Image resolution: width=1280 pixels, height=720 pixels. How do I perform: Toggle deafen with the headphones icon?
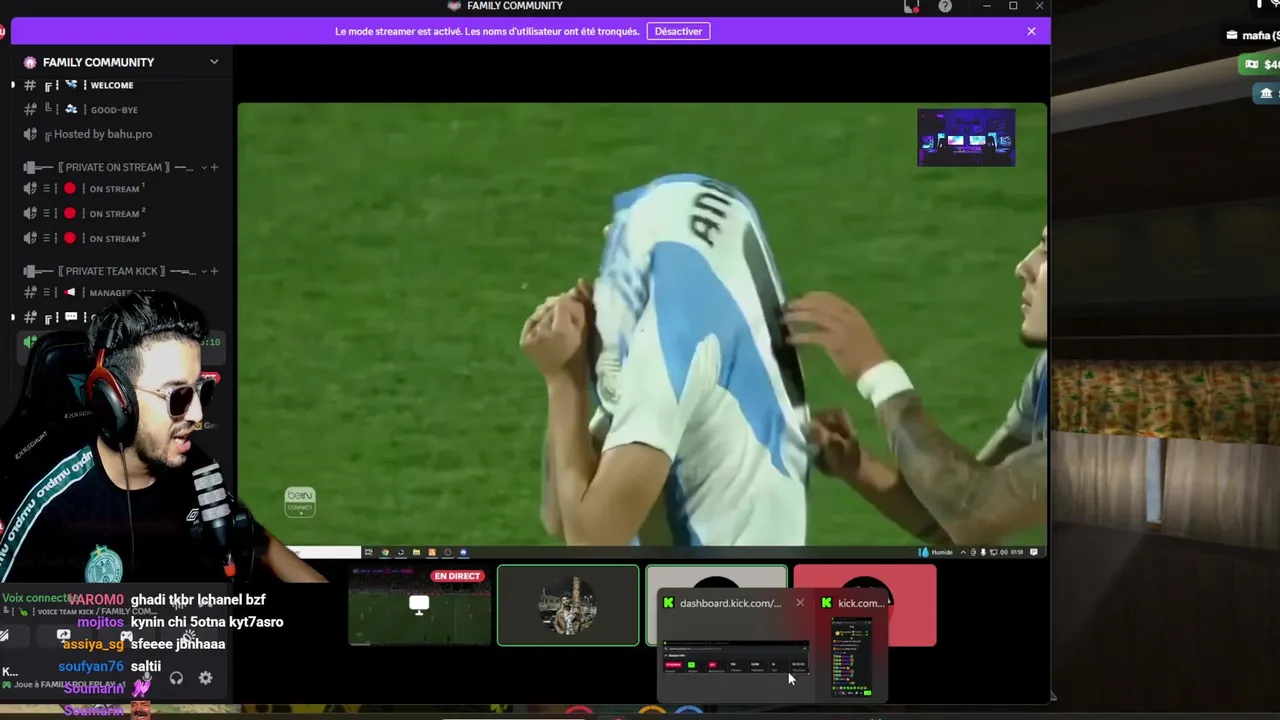[x=176, y=678]
